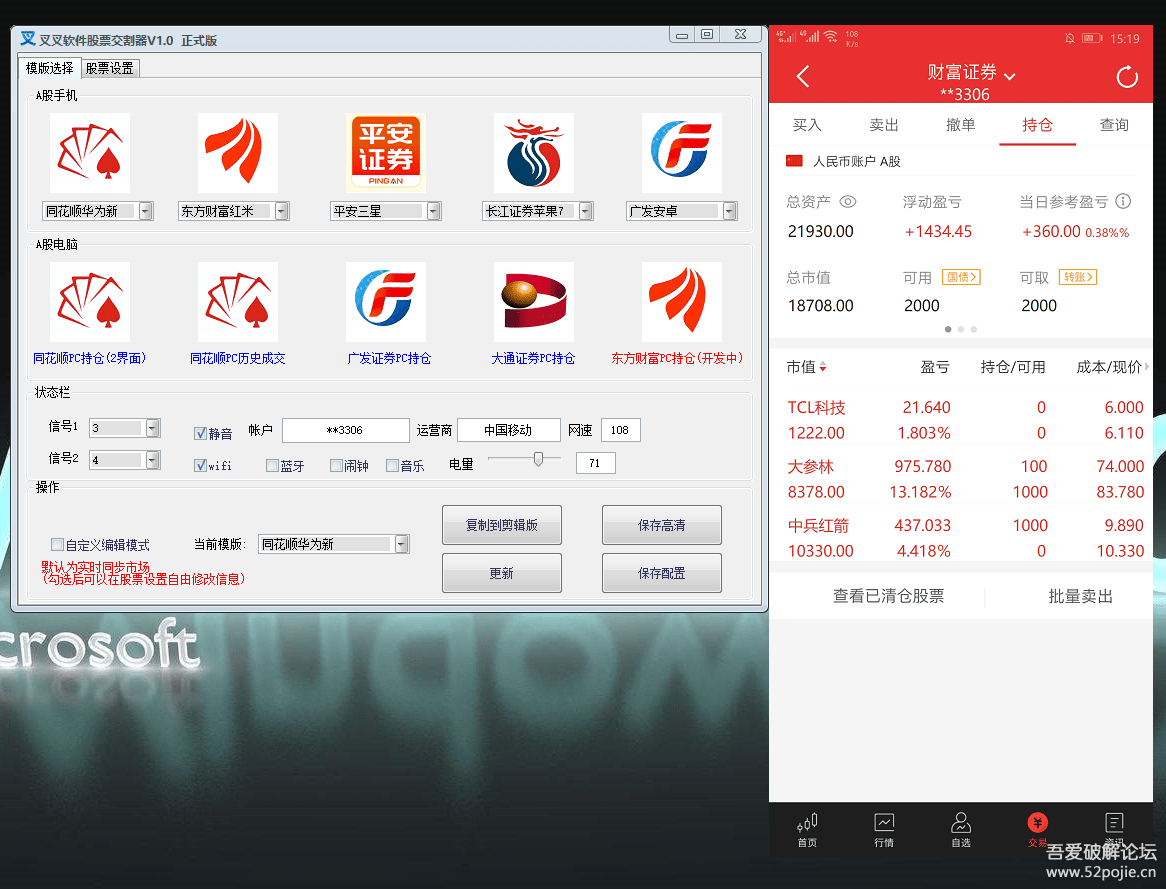Click the 保存高清 button
Viewport: 1166px width, 889px height.
[662, 525]
